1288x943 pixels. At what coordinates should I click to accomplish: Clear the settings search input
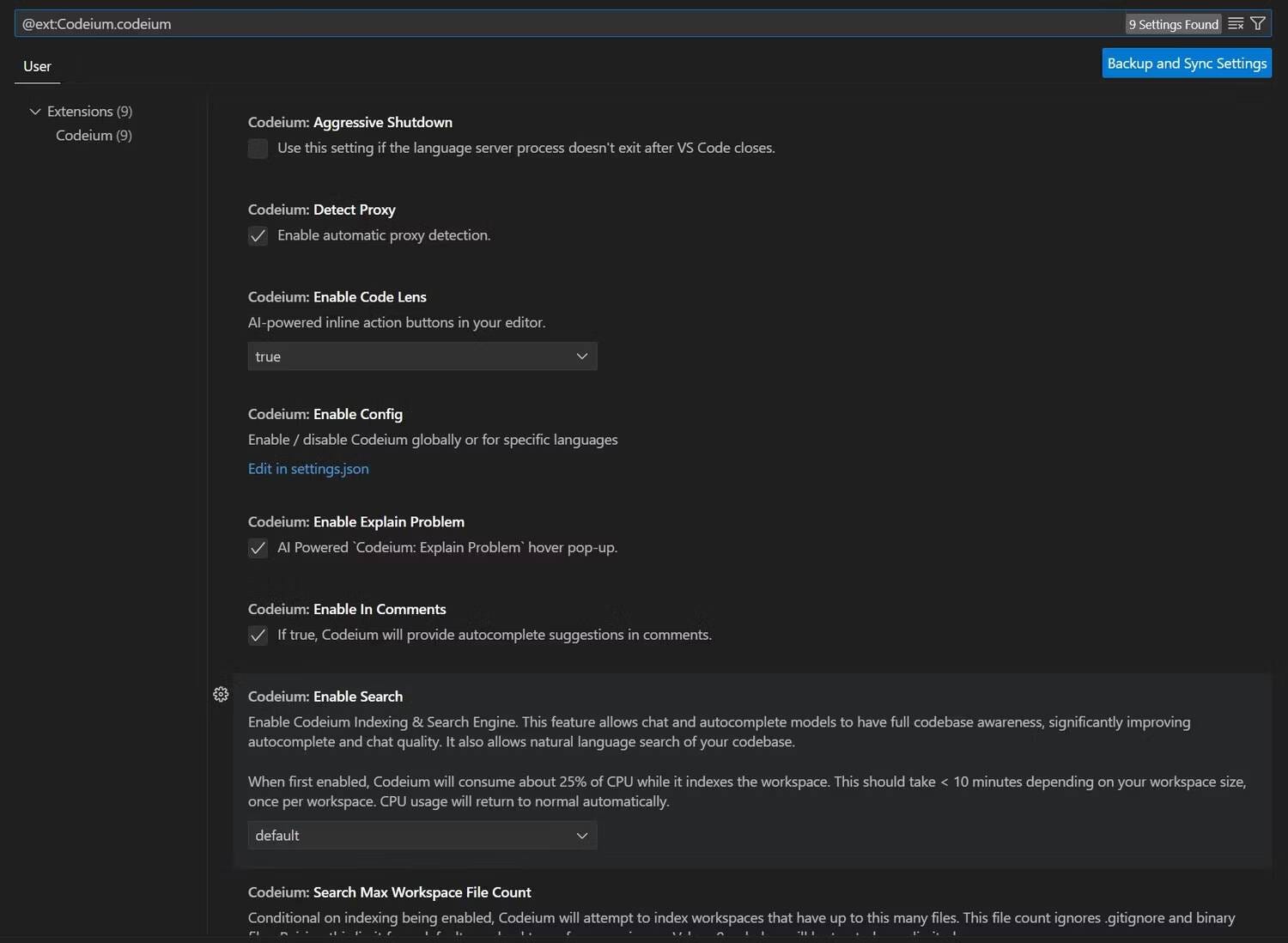point(1236,24)
